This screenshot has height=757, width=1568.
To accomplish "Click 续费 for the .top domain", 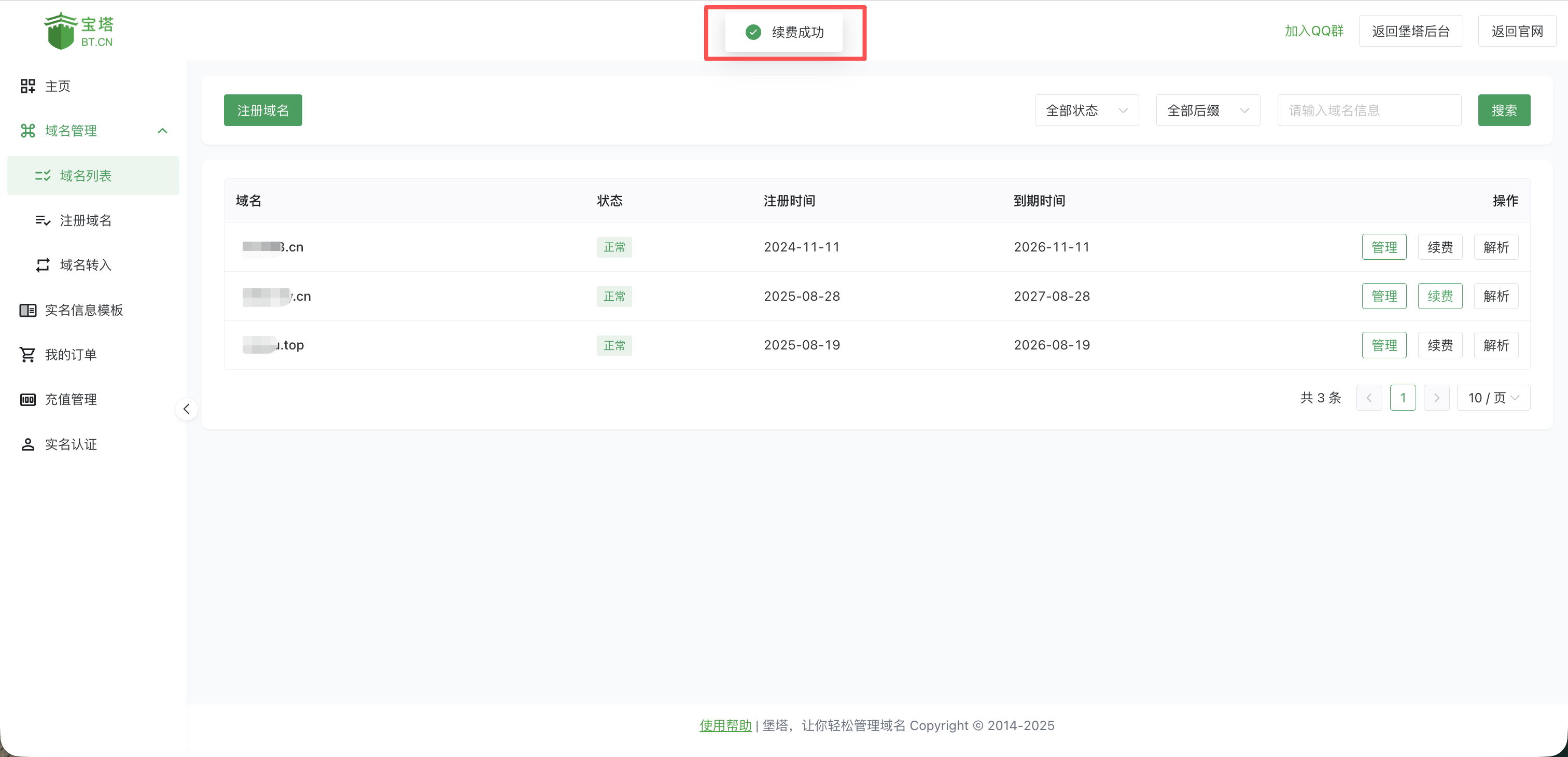I will pos(1439,345).
